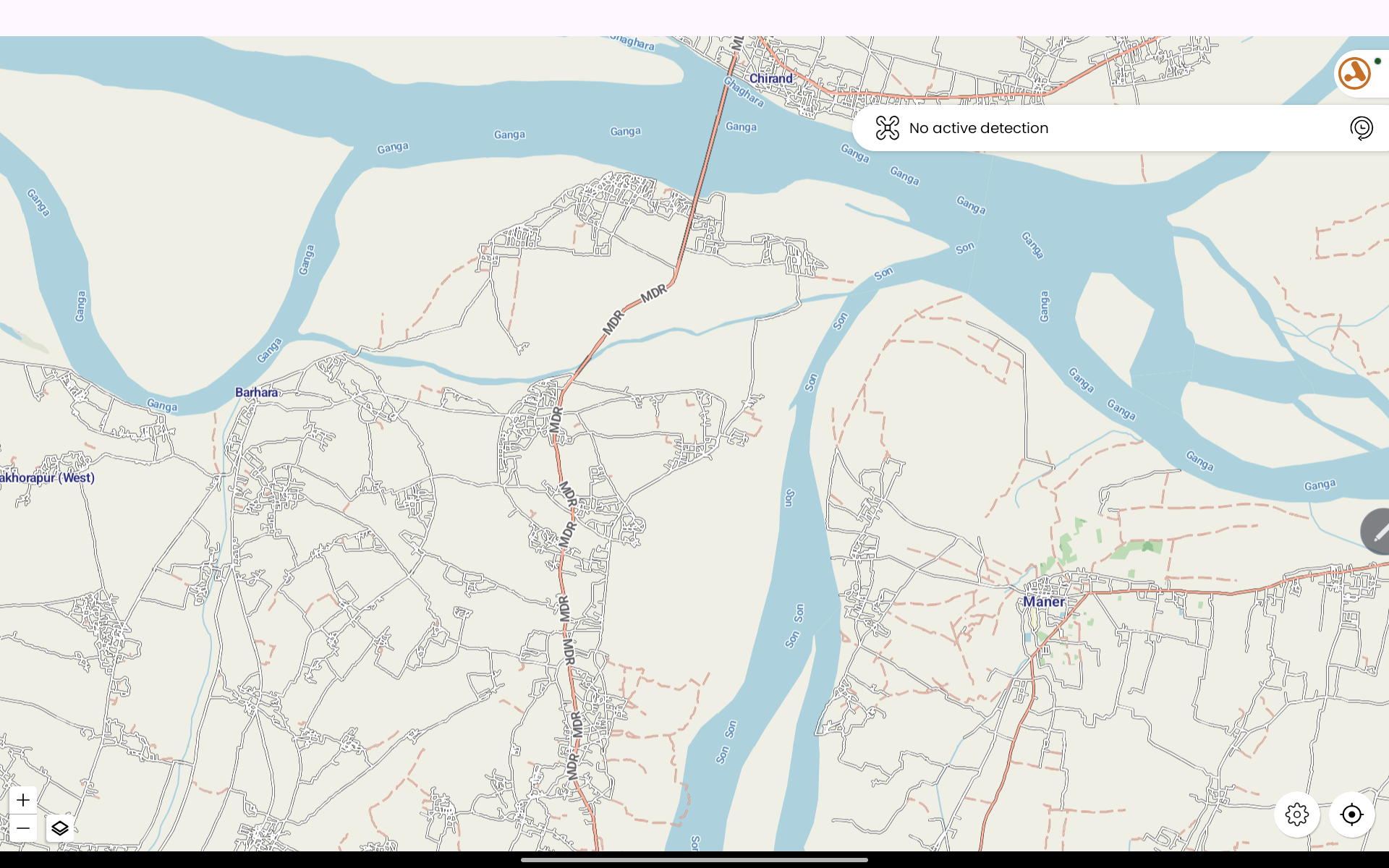Tap the pencil edit button

[1380, 532]
